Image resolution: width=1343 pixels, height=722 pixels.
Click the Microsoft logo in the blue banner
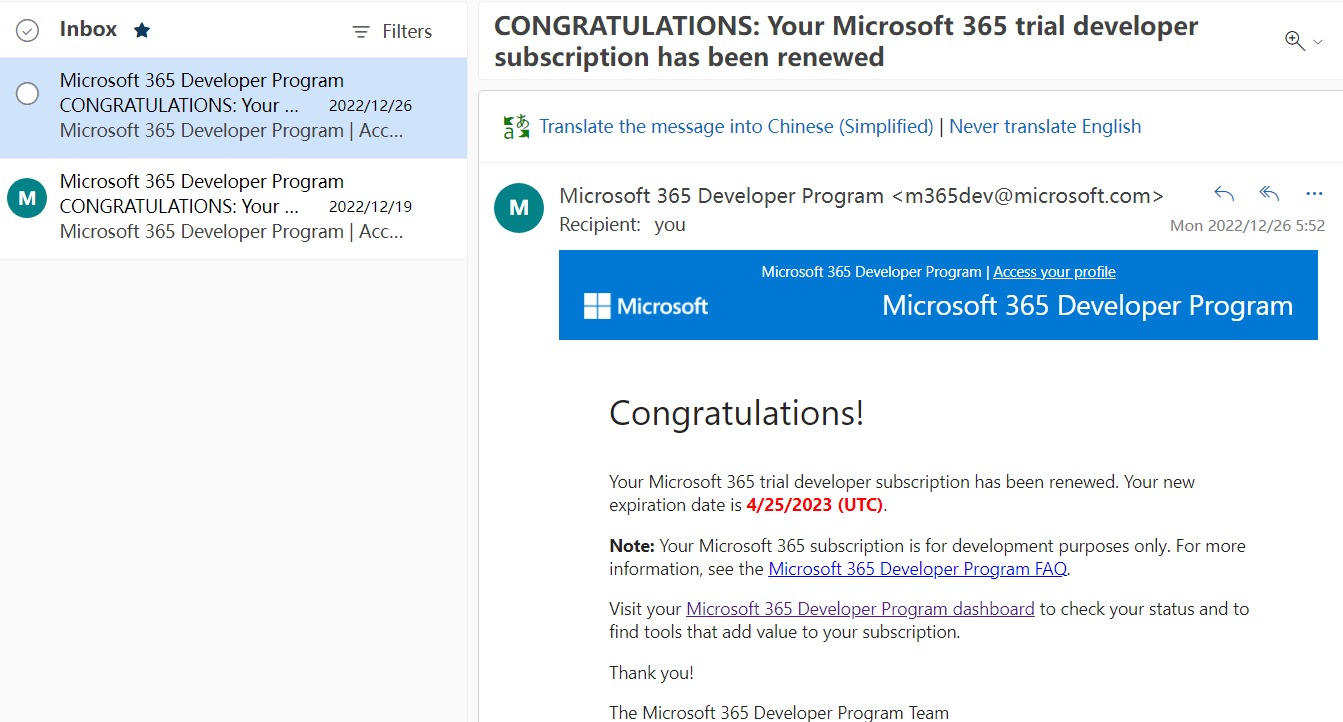(x=645, y=305)
